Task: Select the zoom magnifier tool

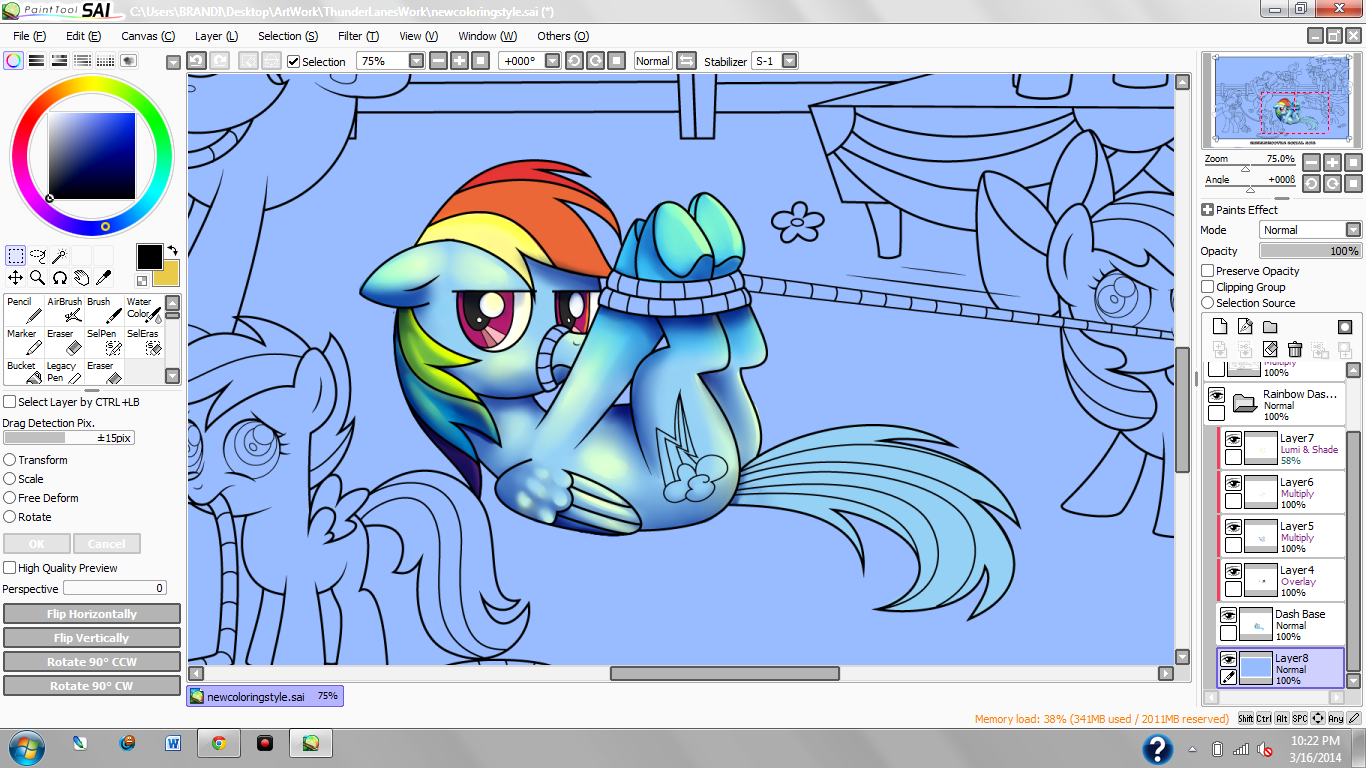Action: click(37, 278)
